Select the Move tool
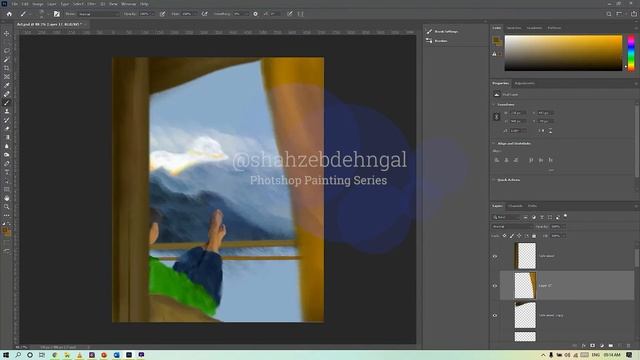 pos(7,33)
